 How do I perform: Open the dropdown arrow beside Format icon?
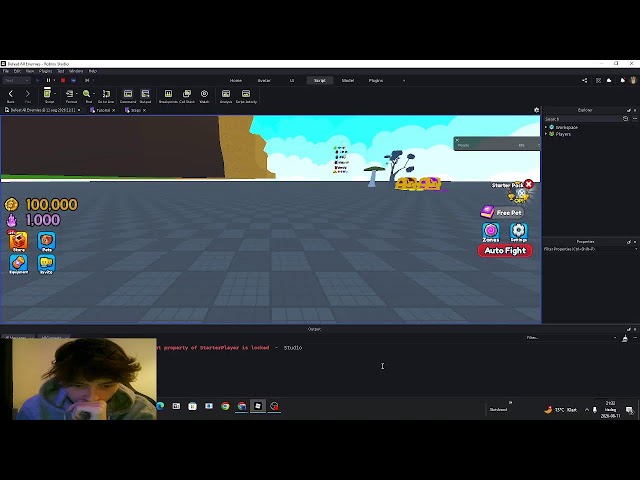(x=77, y=94)
